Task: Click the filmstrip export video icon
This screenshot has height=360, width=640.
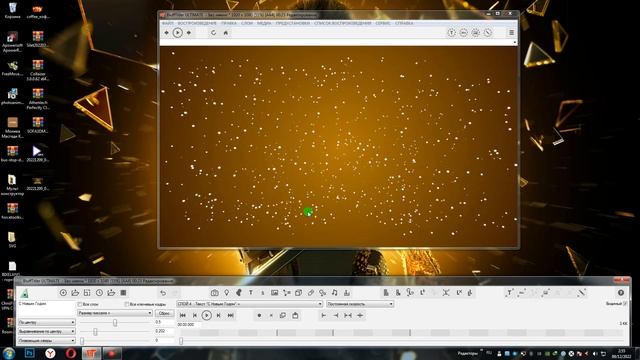Action: point(123,293)
